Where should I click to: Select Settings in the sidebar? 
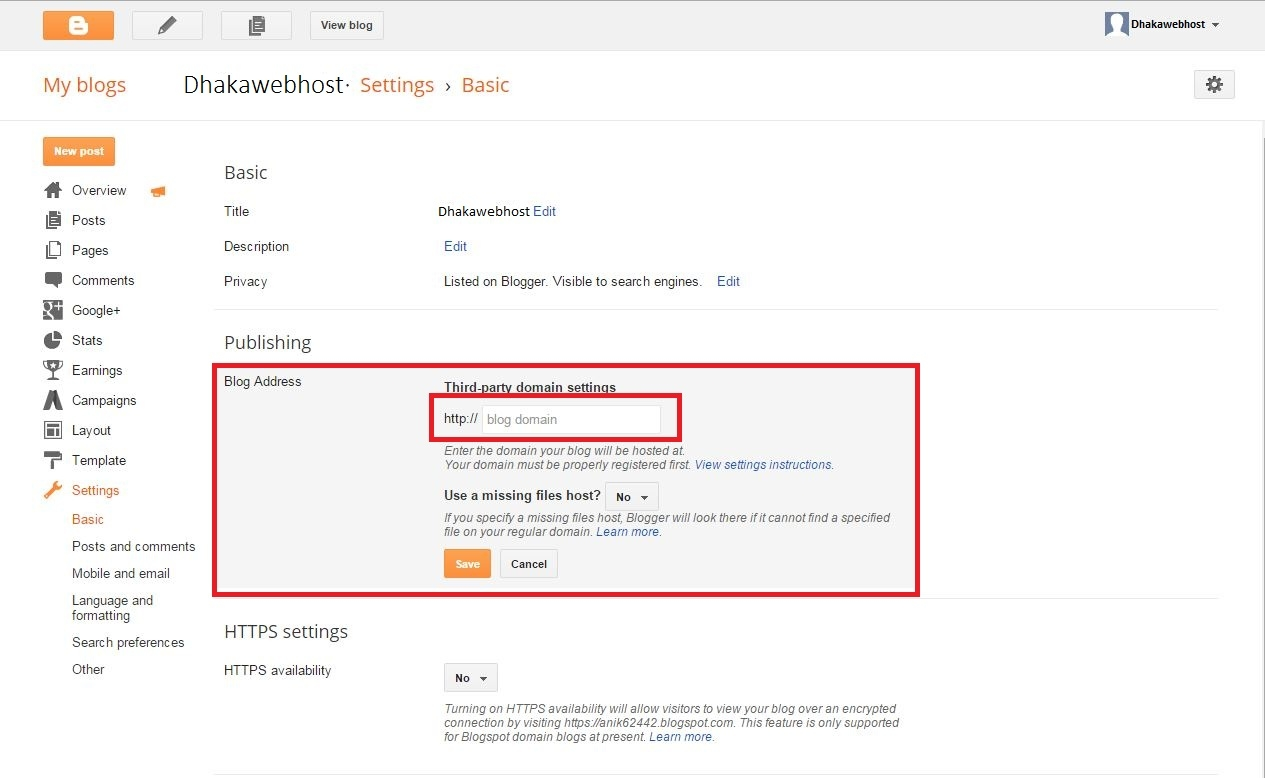click(95, 490)
